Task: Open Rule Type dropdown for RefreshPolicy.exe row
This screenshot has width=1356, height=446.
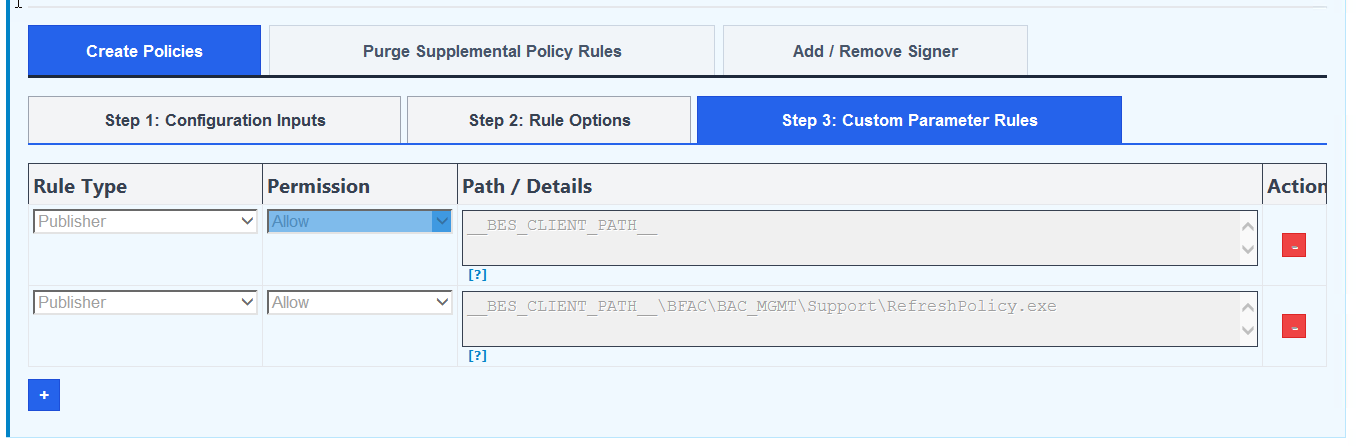Action: (146, 303)
